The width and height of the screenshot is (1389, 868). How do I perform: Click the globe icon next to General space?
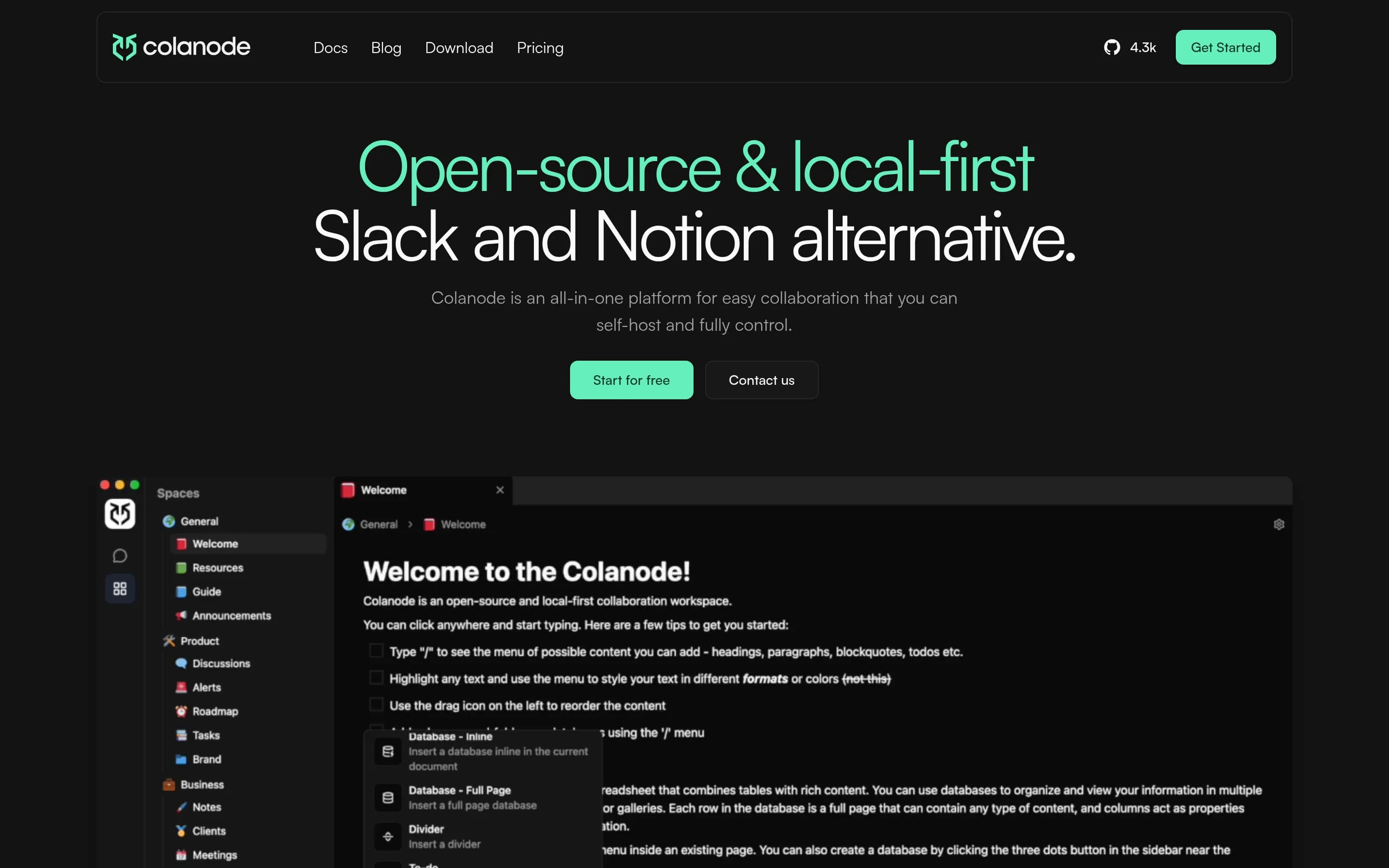click(169, 521)
